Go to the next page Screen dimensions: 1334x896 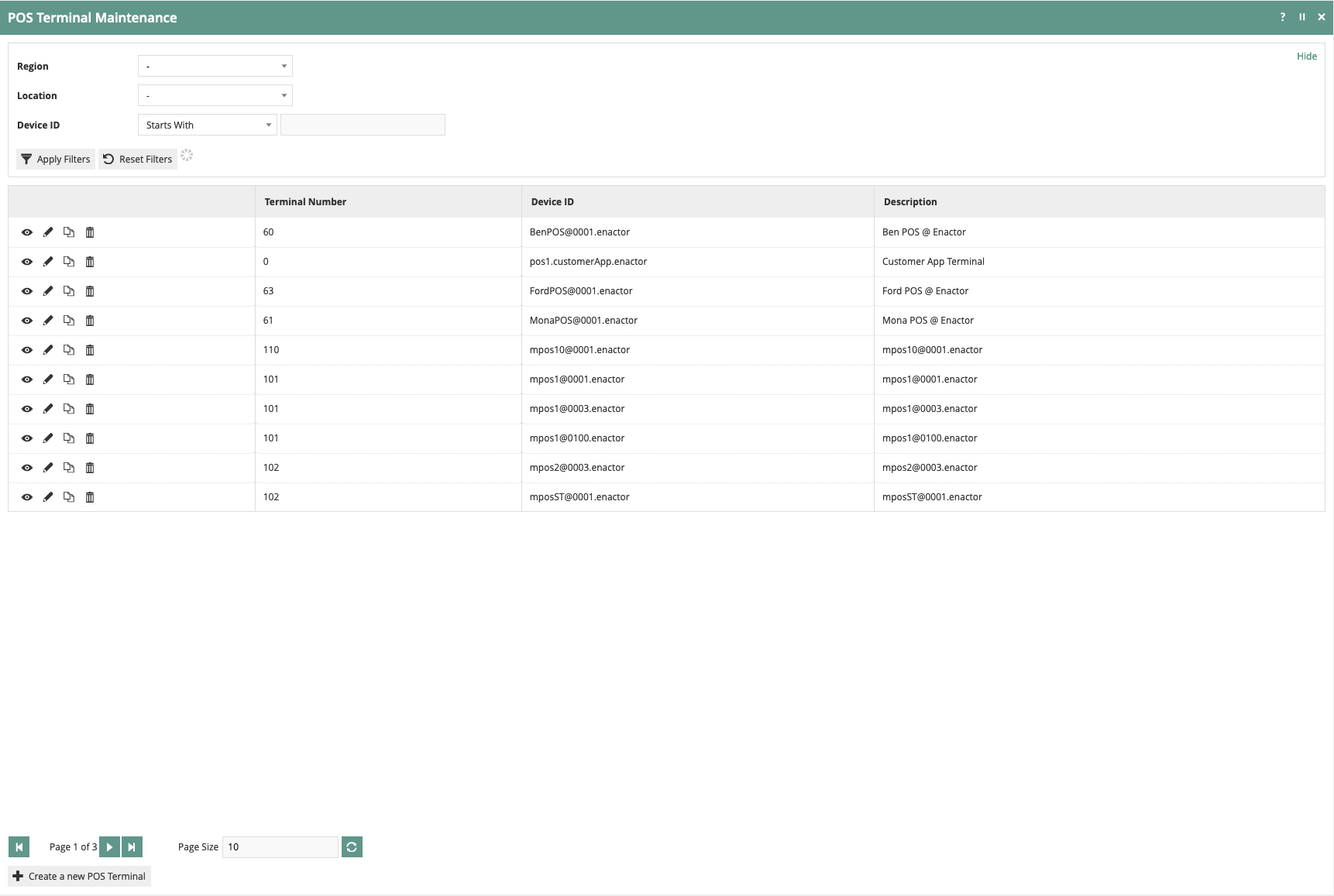click(109, 847)
